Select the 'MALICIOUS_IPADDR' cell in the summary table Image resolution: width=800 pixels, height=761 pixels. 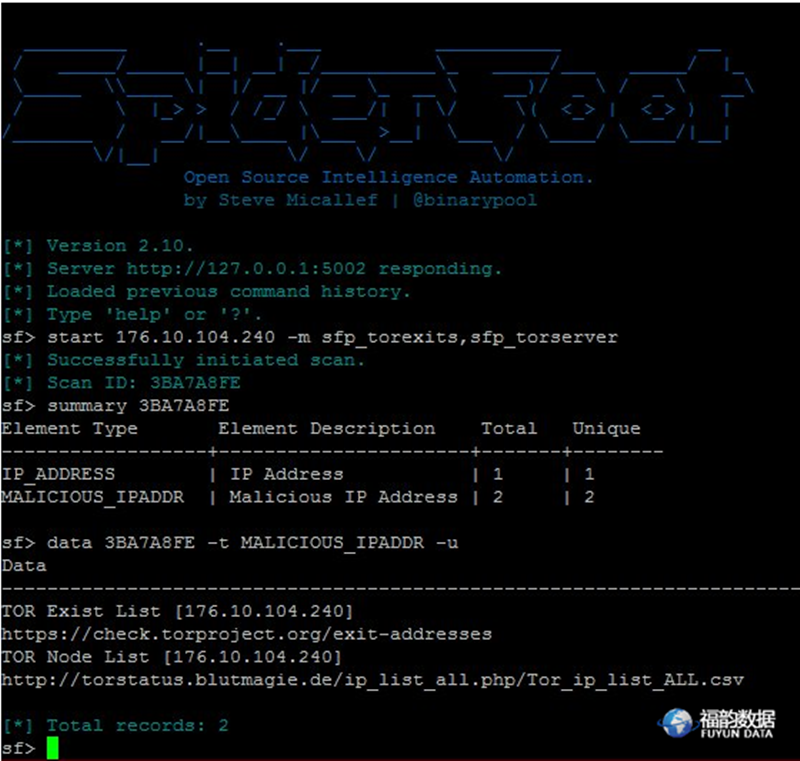pyautogui.click(x=92, y=497)
